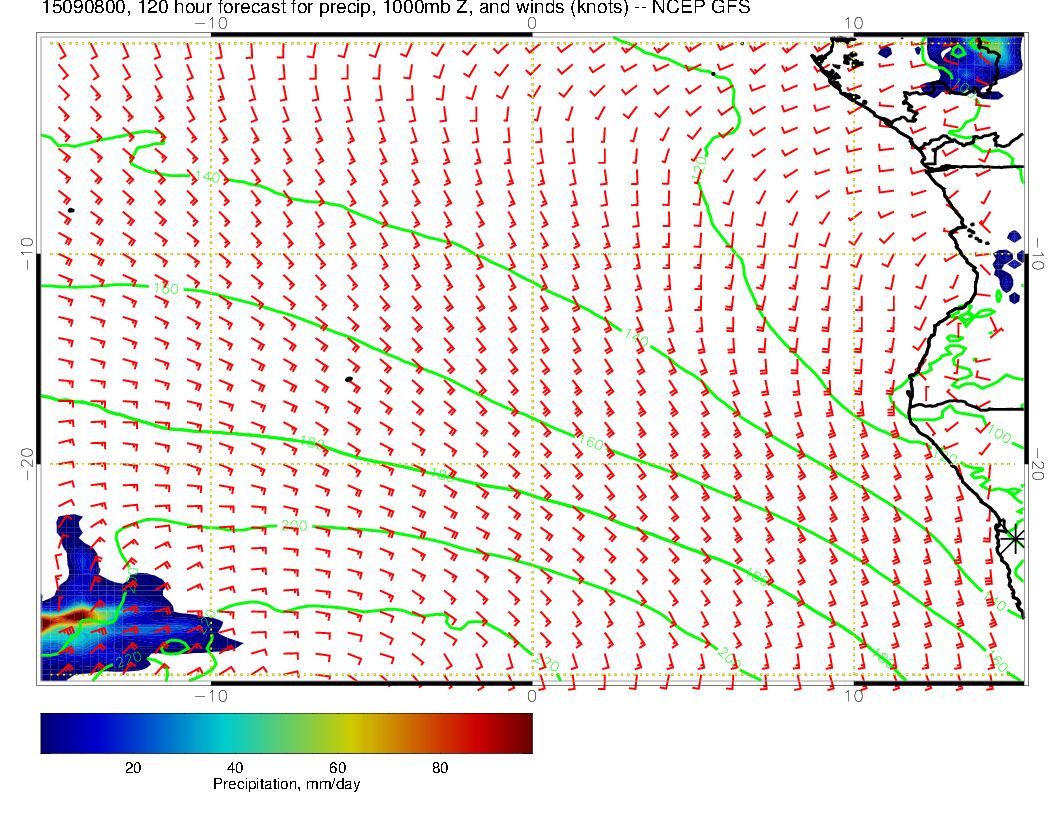Viewport: 1056px width, 816px height.
Task: Click the black asterisk marker on the coast
Action: click(x=1014, y=538)
